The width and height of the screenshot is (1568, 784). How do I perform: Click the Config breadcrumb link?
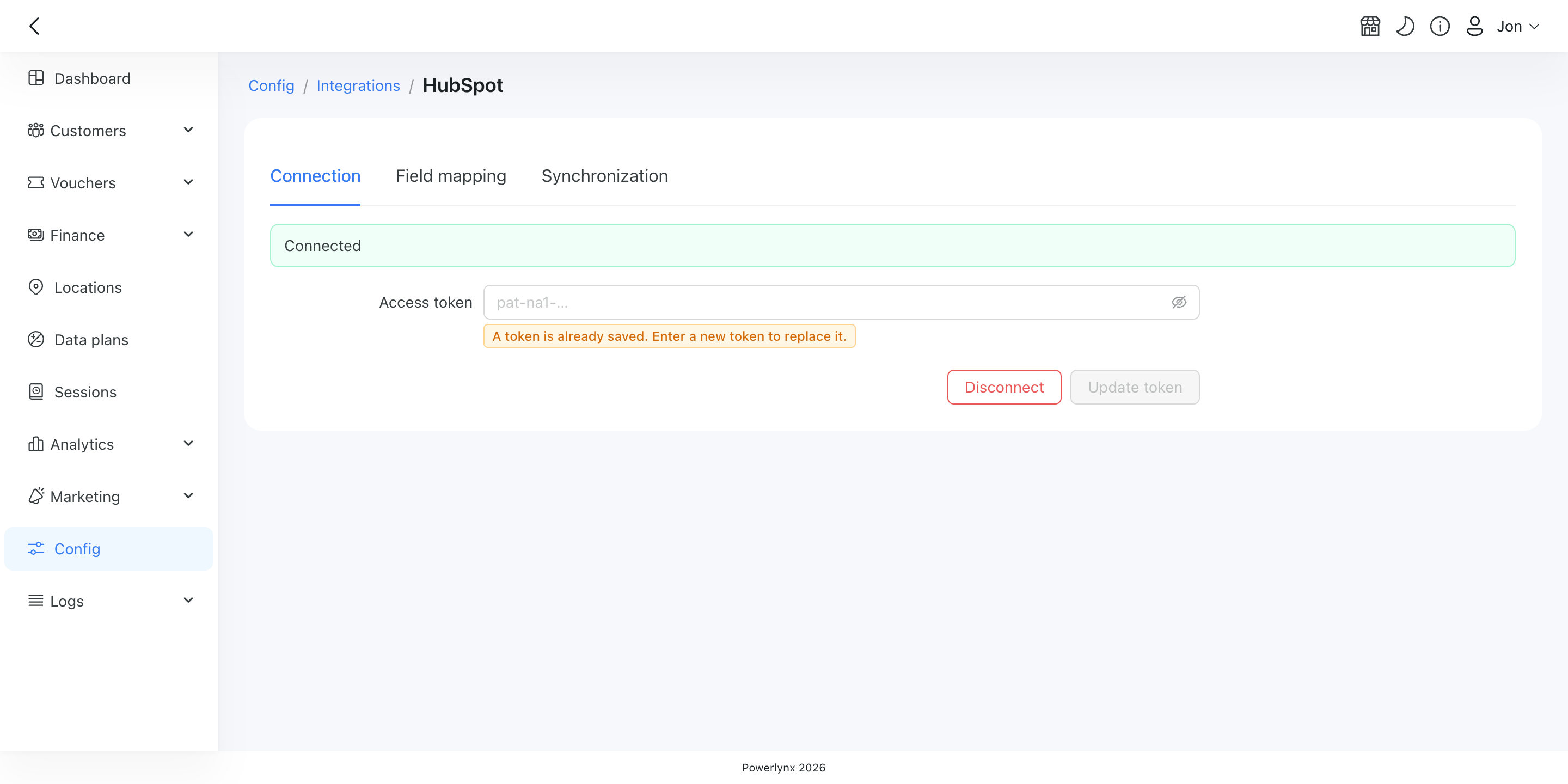(272, 86)
